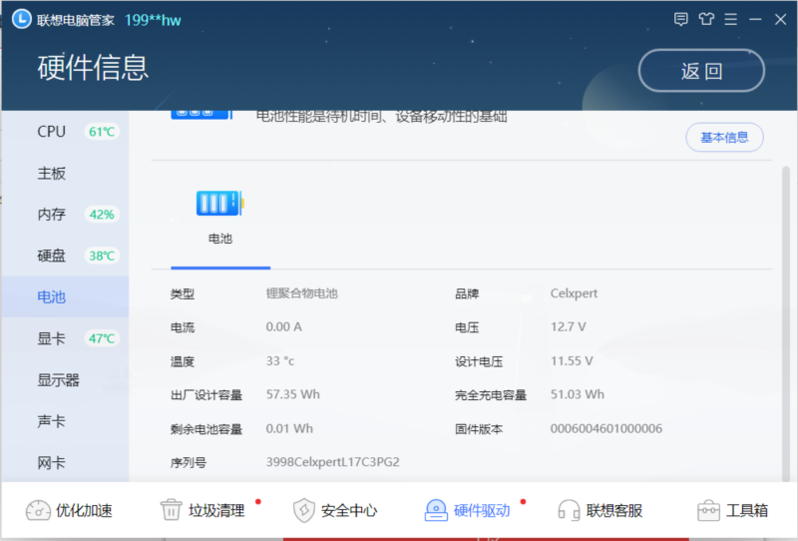Select 主板 in the sidebar
The width and height of the screenshot is (798, 541).
[x=51, y=173]
